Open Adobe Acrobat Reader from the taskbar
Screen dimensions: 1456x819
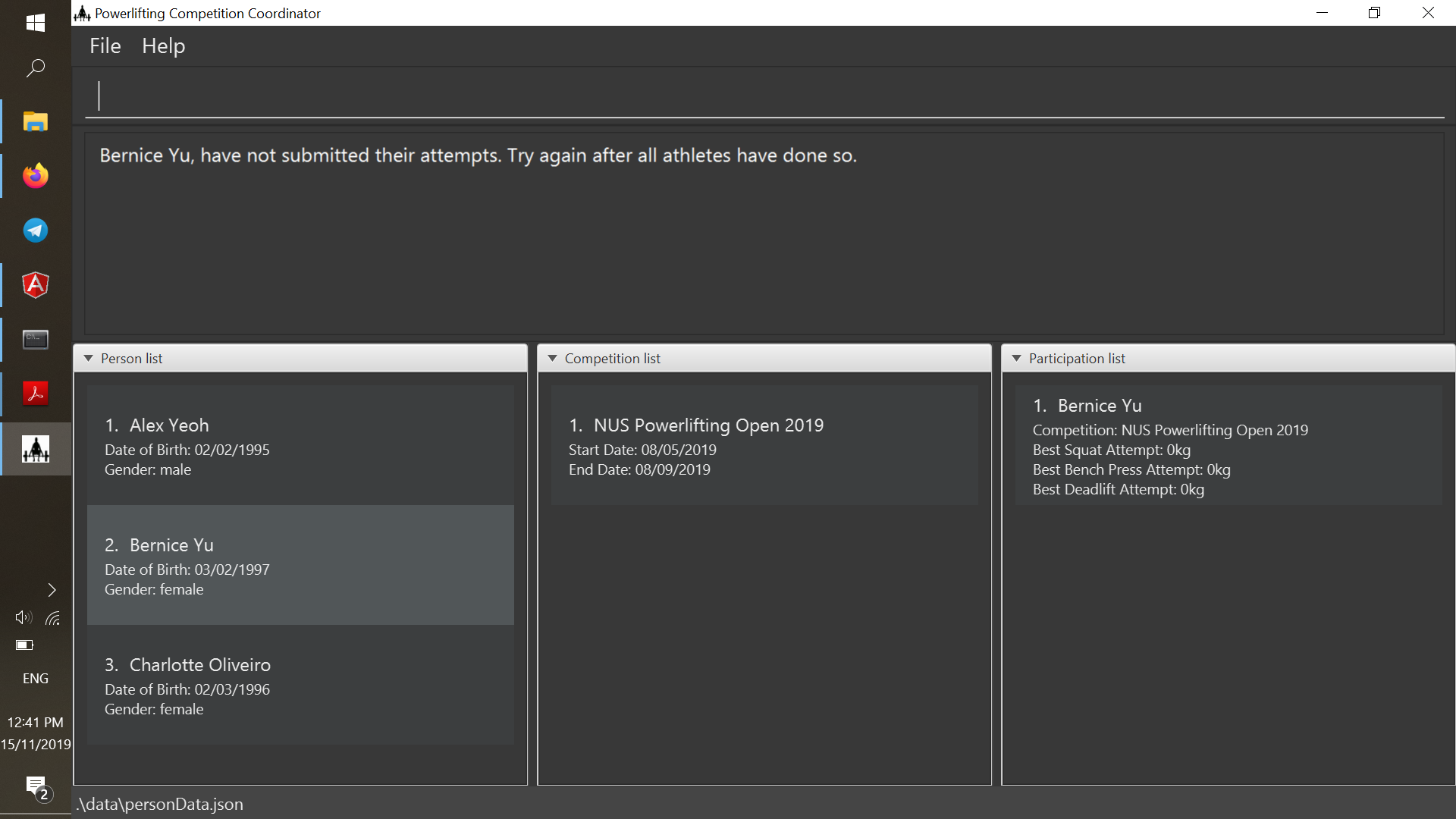[35, 394]
